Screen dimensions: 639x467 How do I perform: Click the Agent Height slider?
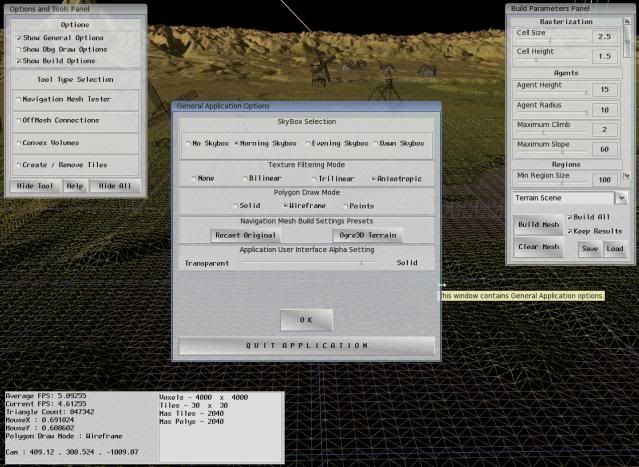553,93
